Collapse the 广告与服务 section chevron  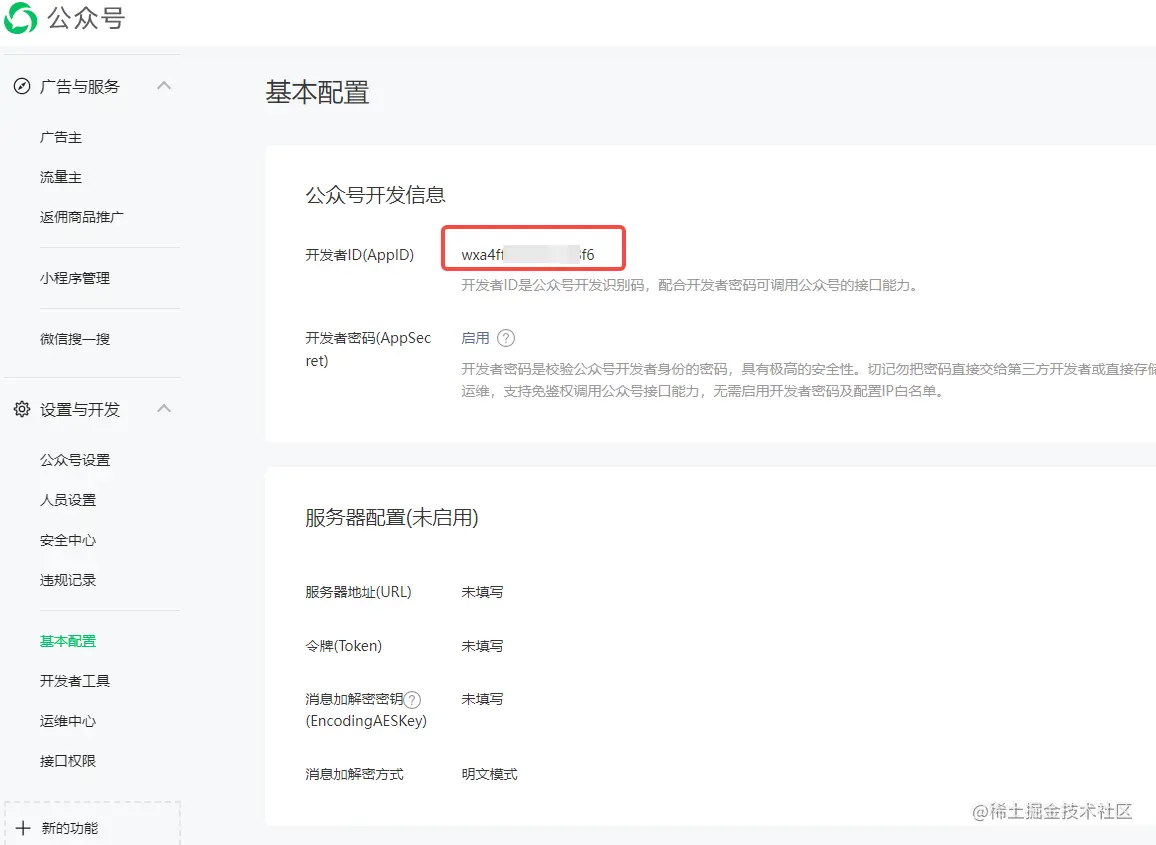[x=163, y=86]
